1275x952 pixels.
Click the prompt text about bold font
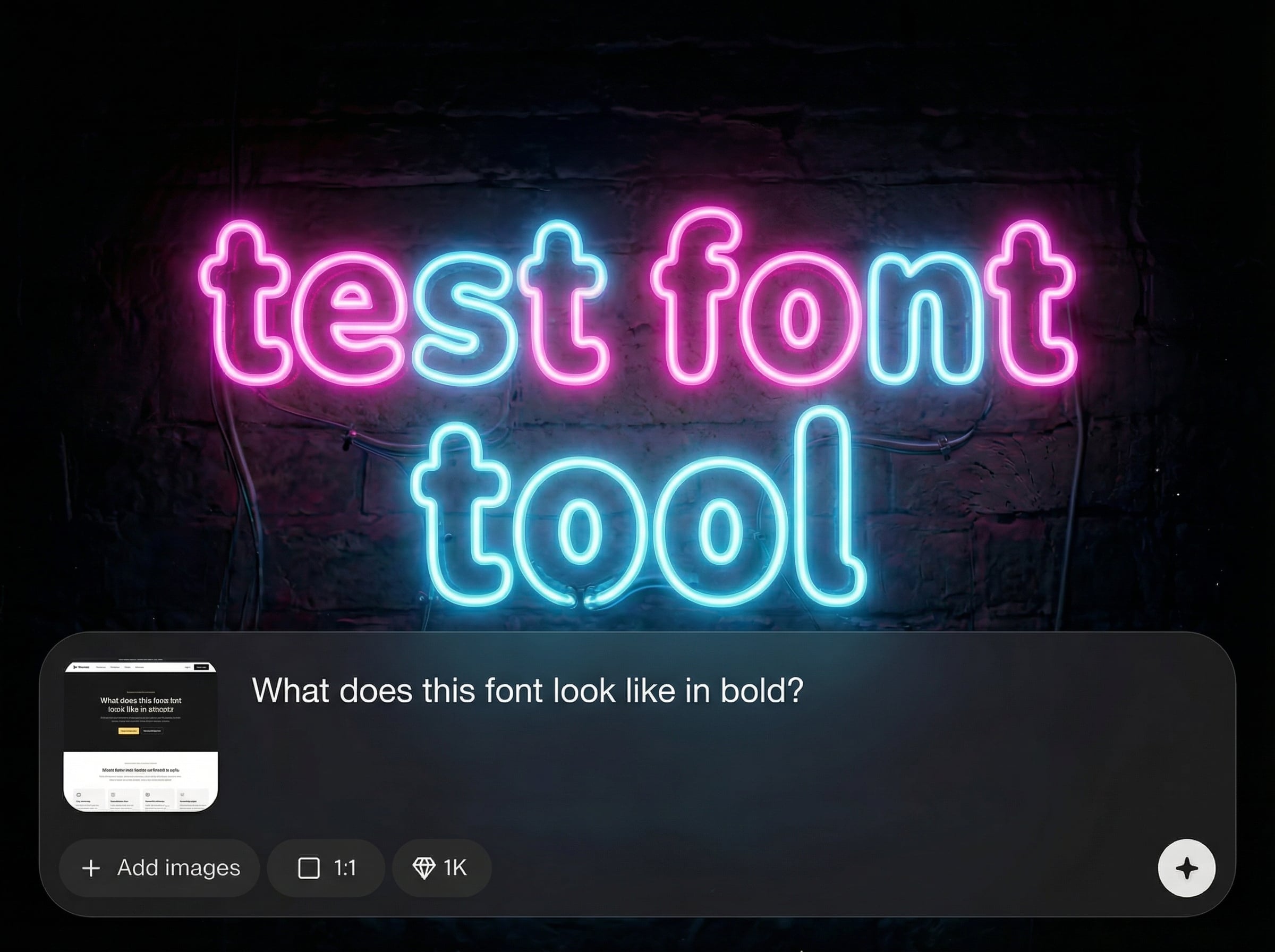coord(526,691)
